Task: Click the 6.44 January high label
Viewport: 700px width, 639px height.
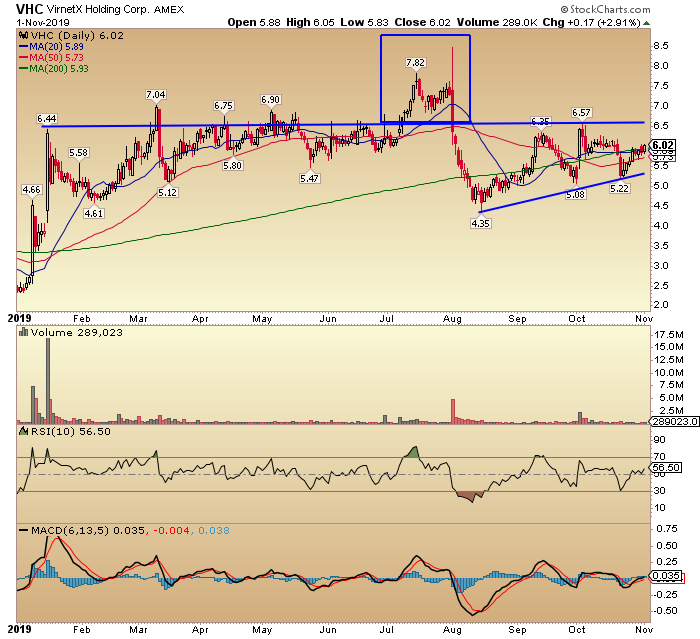Action: 46,119
